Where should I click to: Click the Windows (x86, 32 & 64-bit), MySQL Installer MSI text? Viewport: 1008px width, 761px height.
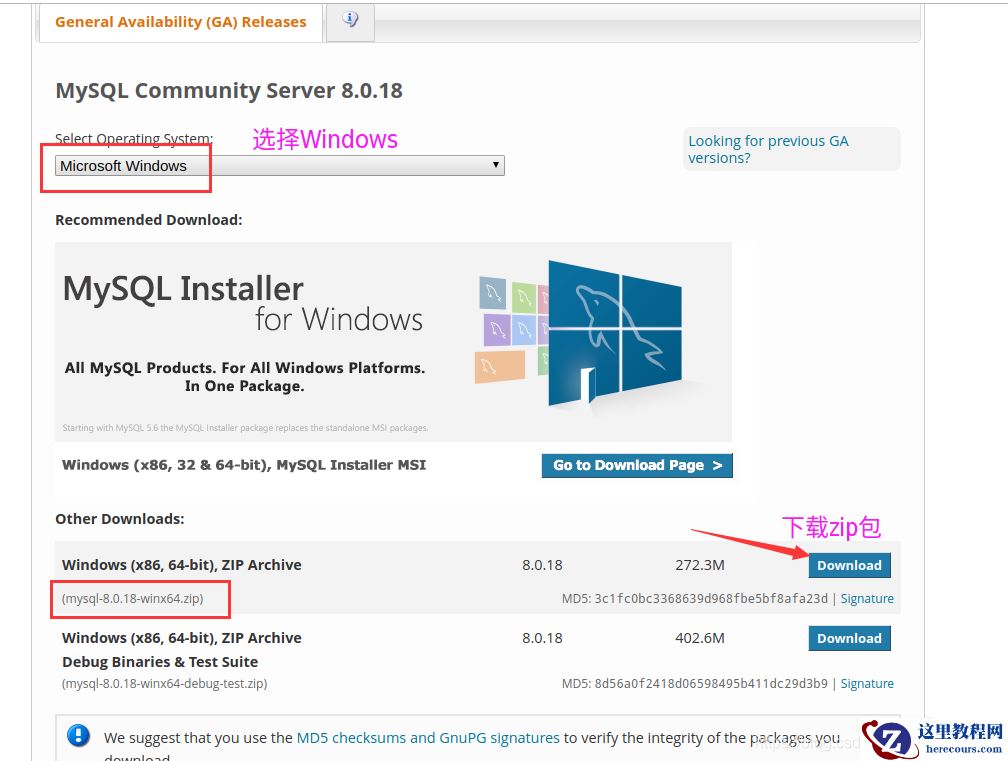244,465
